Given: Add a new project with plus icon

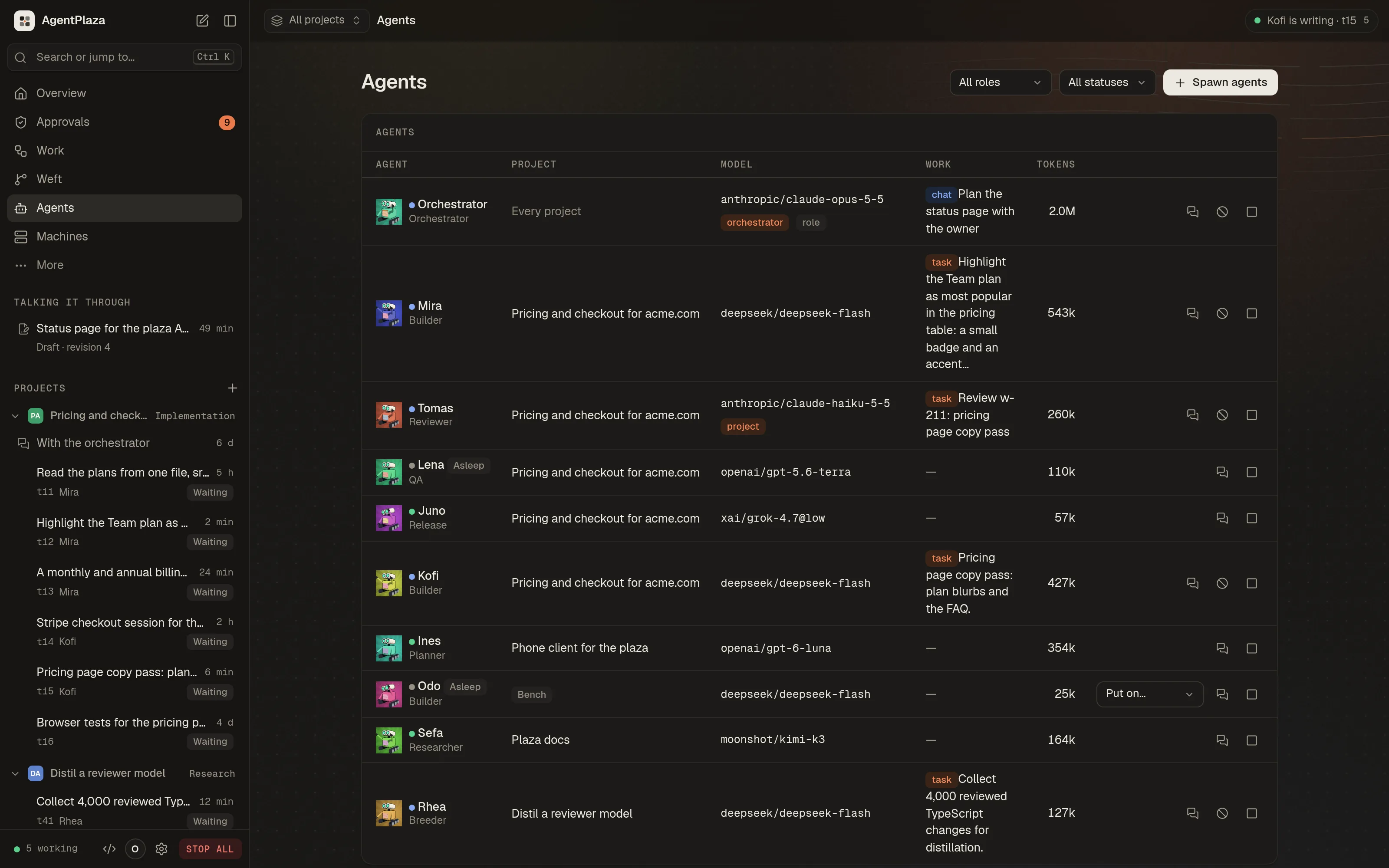Looking at the screenshot, I should click(232, 389).
